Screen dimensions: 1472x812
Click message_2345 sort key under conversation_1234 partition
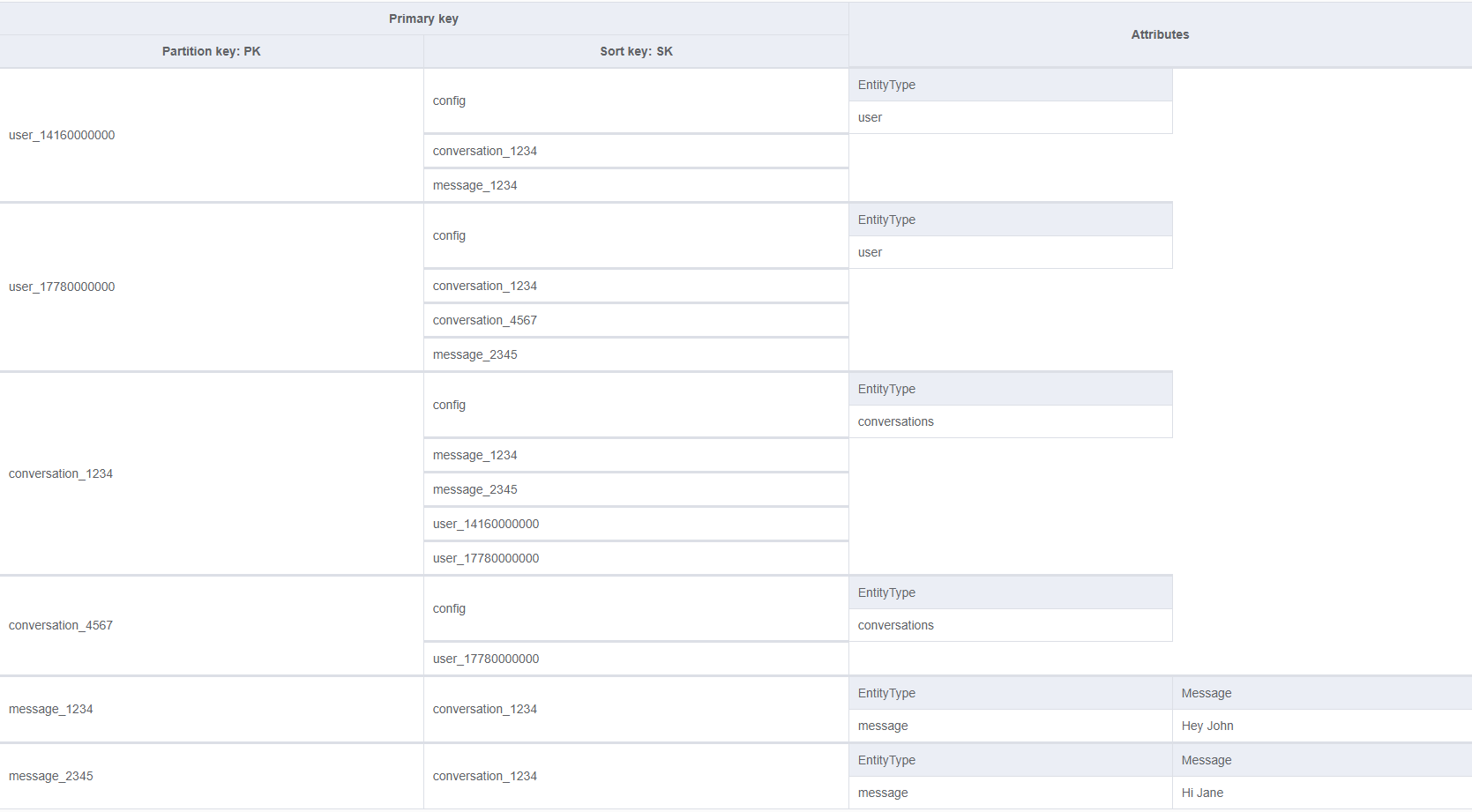tap(636, 489)
